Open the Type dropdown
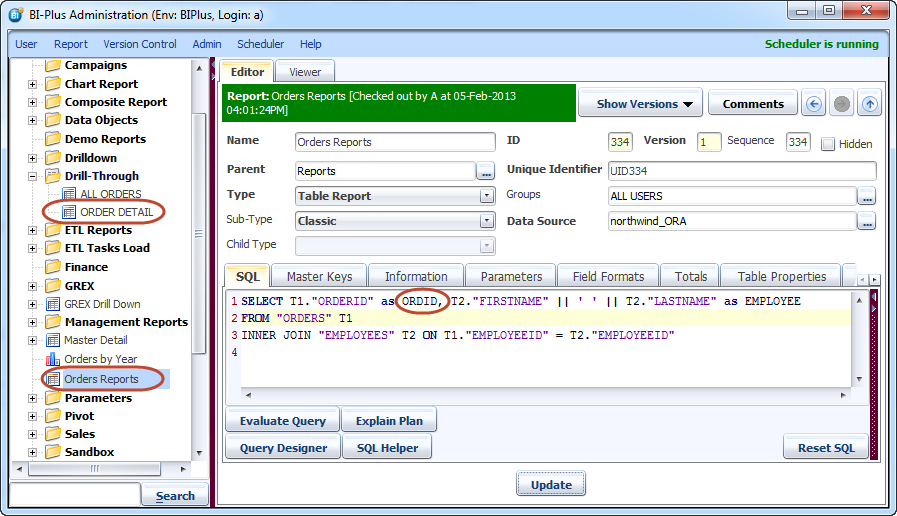 [487, 196]
